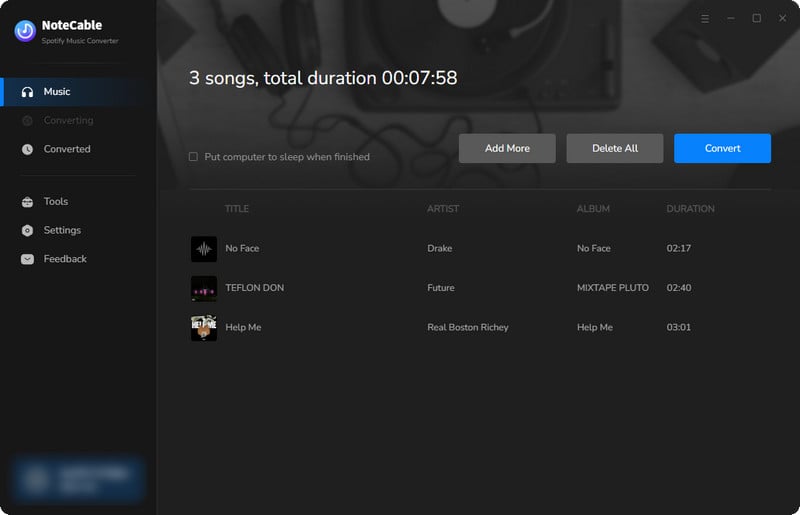Close the NoteCable window
The width and height of the screenshot is (800, 515).
click(783, 18)
